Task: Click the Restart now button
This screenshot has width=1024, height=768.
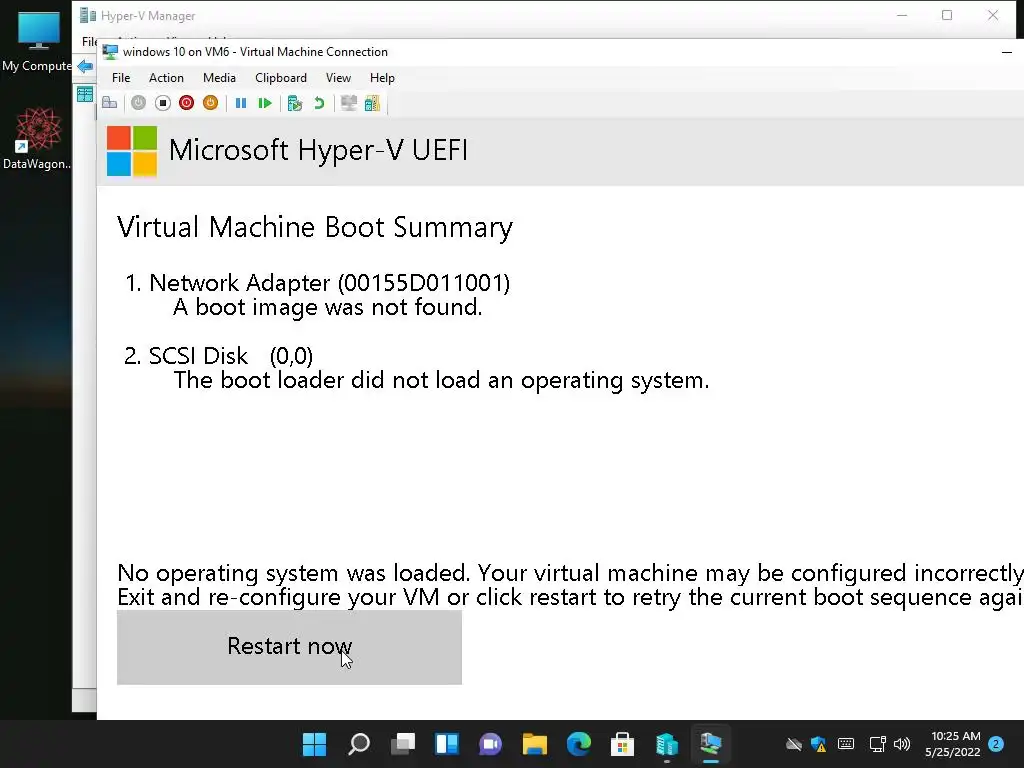Action: coord(289,647)
